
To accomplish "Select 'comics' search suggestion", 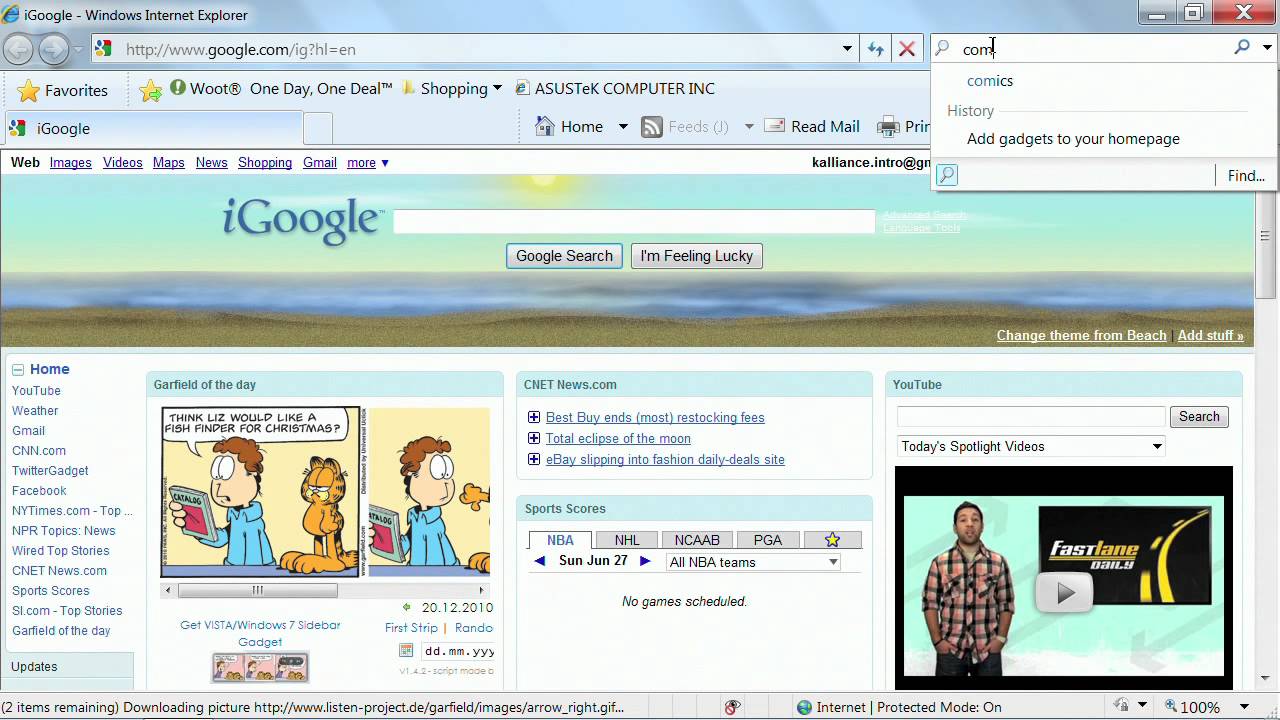I will 990,81.
